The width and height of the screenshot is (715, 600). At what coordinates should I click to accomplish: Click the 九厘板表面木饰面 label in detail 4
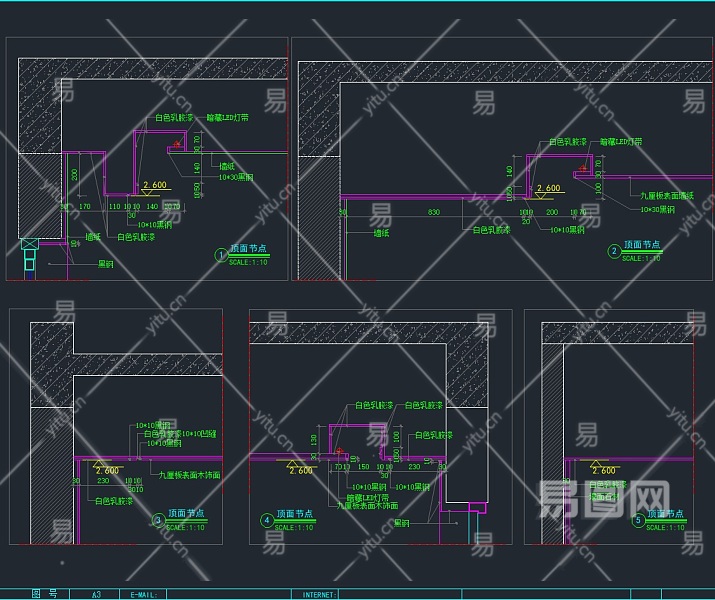368,506
